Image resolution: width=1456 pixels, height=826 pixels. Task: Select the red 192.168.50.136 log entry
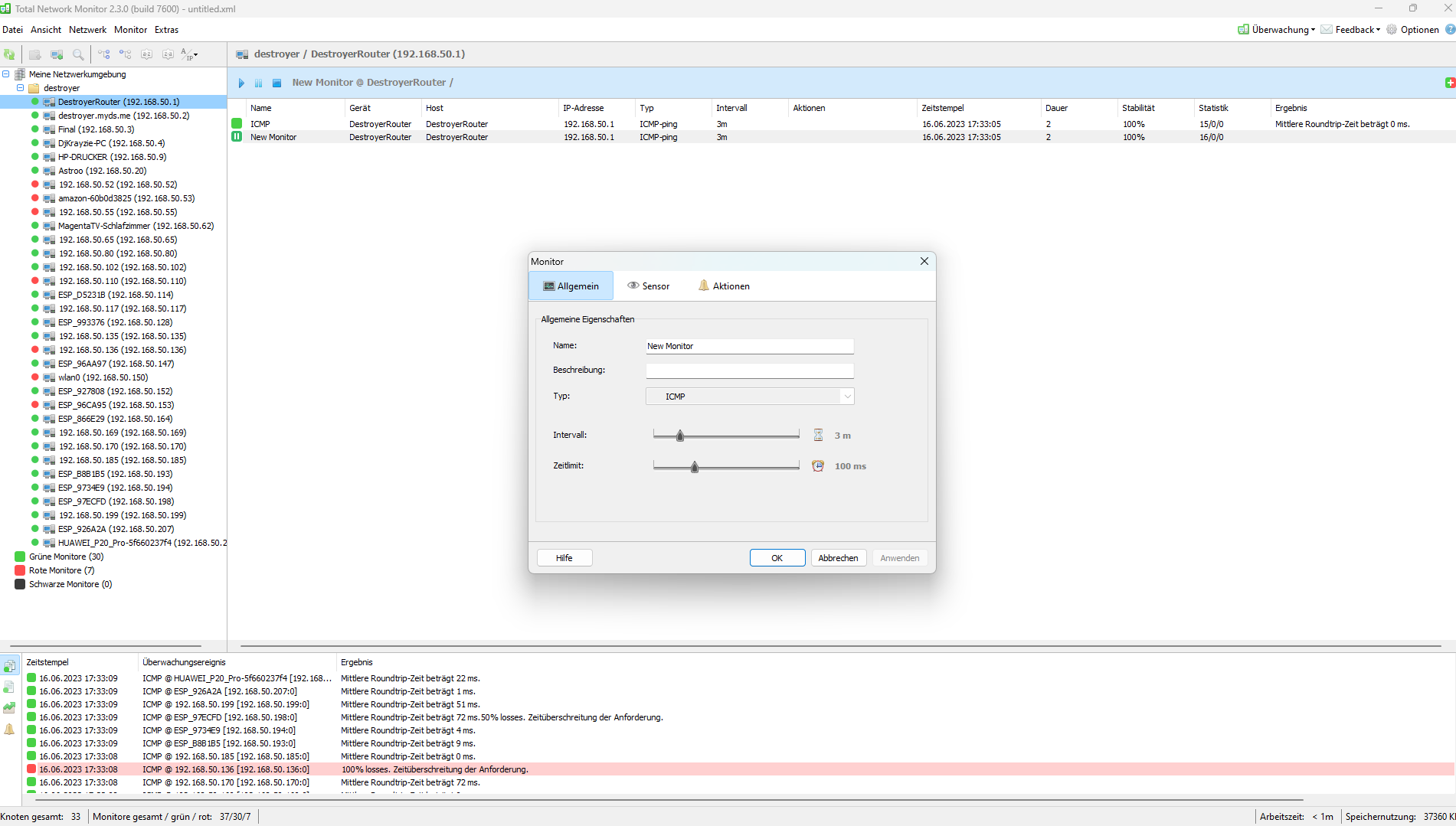click(739, 769)
